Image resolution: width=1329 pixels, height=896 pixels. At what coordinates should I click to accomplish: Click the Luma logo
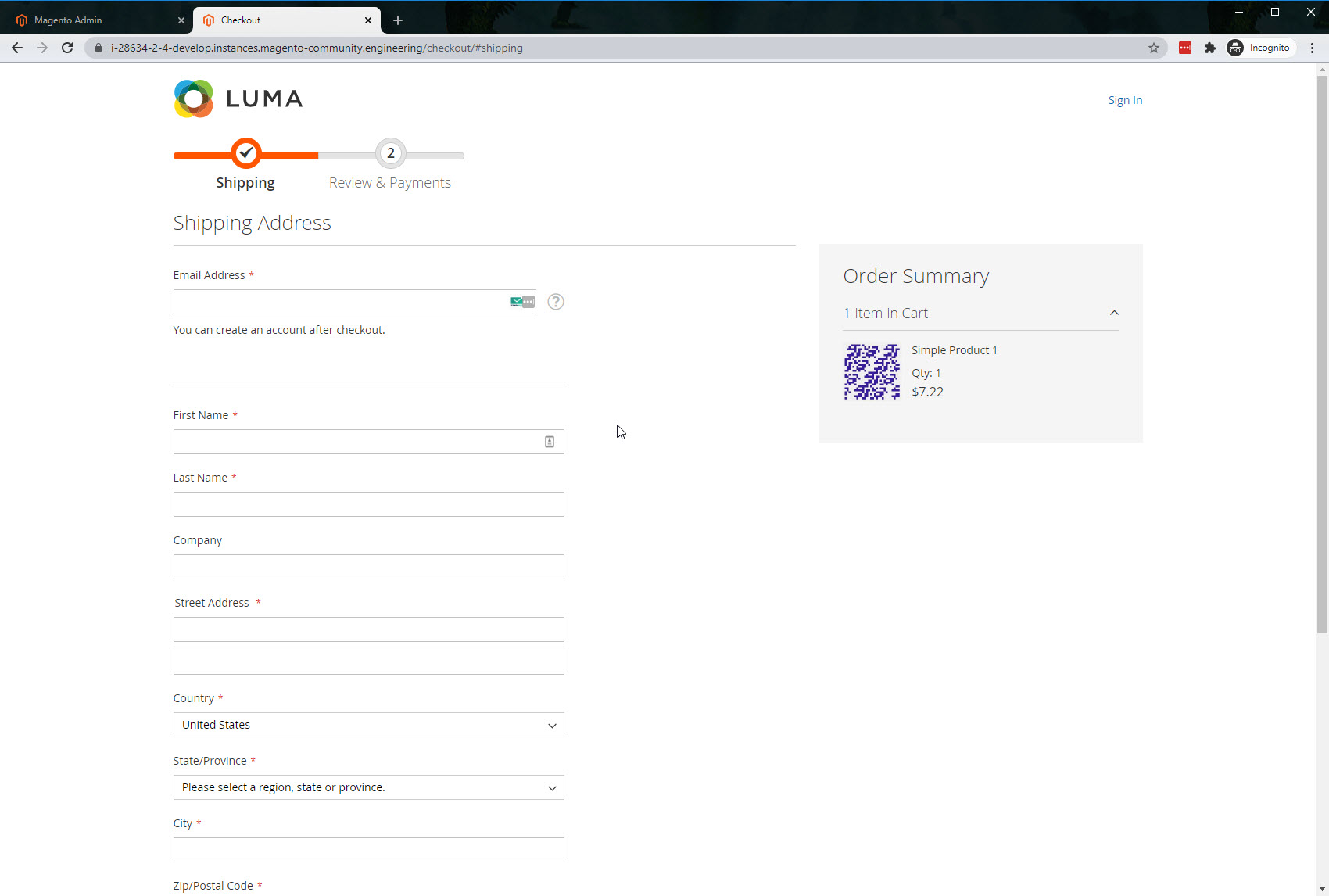(238, 99)
